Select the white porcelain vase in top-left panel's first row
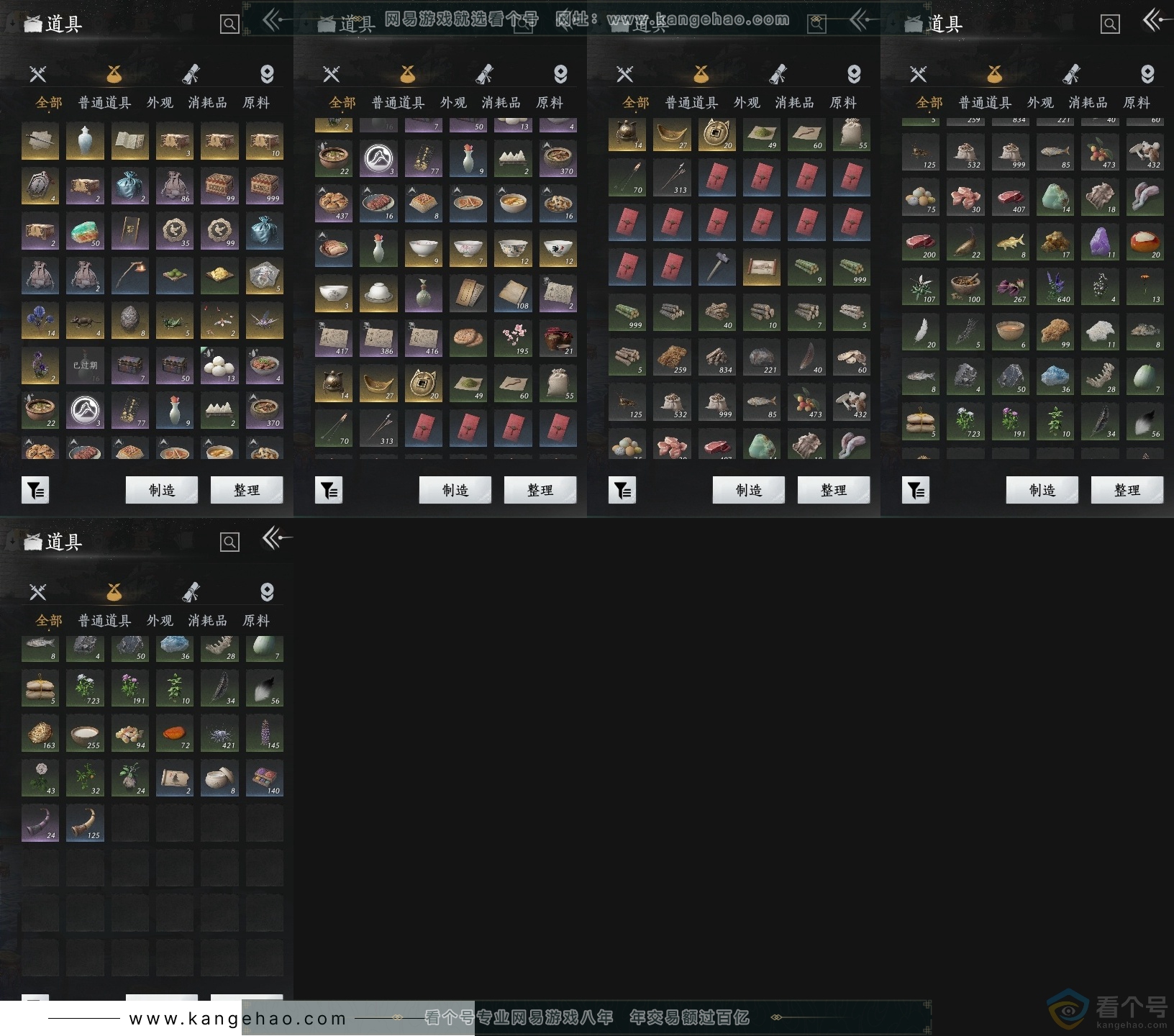This screenshot has width=1174, height=1036. [x=85, y=141]
